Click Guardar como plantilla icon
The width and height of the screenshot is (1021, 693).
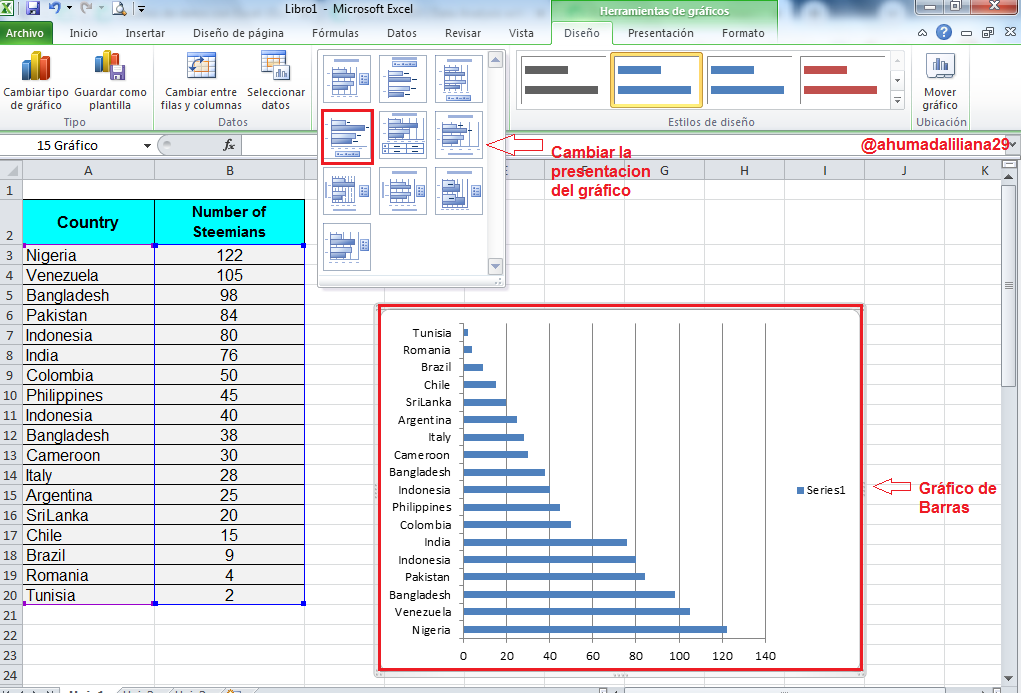[109, 66]
